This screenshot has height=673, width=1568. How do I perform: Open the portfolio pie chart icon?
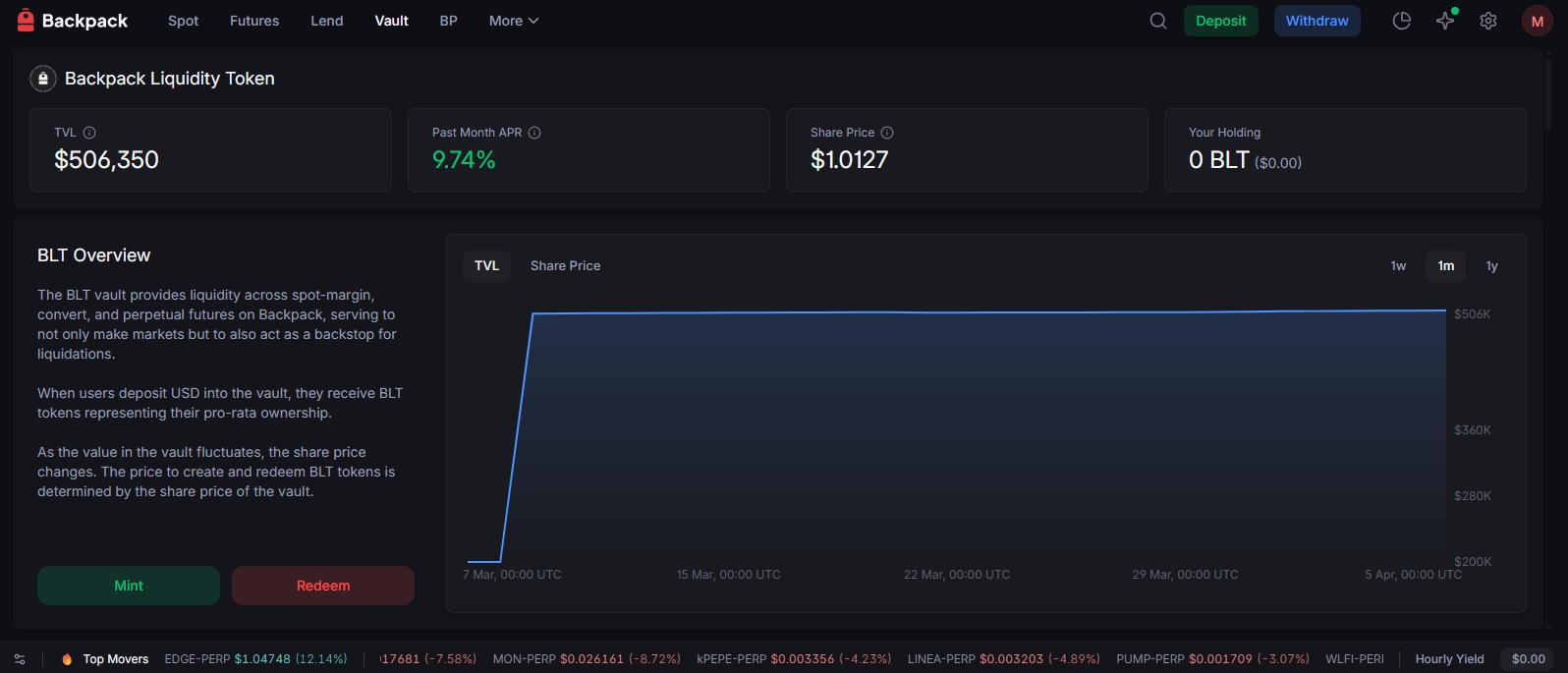tap(1402, 21)
